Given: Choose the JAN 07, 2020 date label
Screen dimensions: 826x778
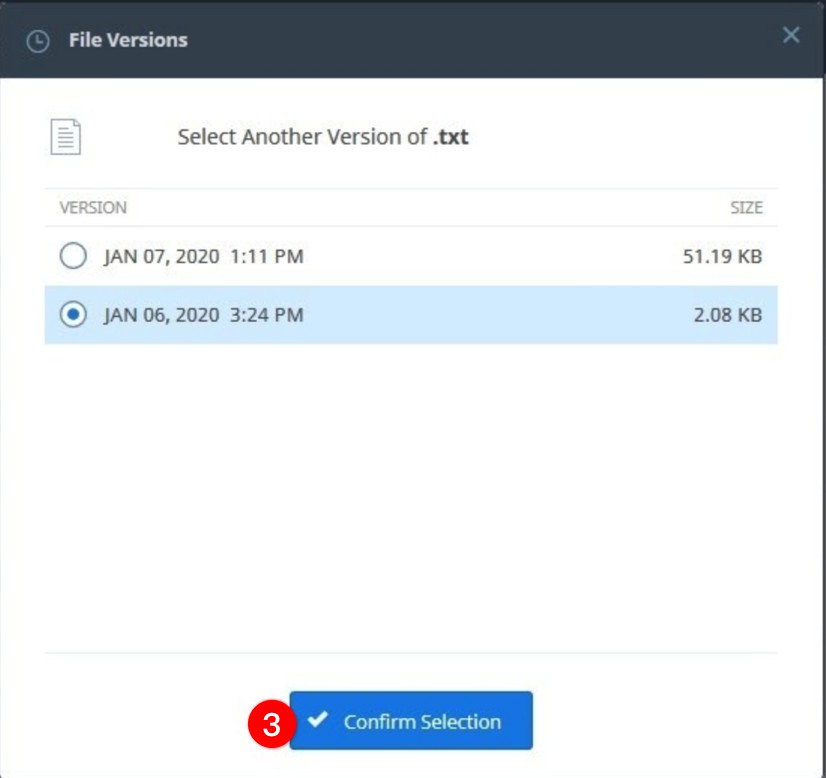Looking at the screenshot, I should click(x=161, y=257).
